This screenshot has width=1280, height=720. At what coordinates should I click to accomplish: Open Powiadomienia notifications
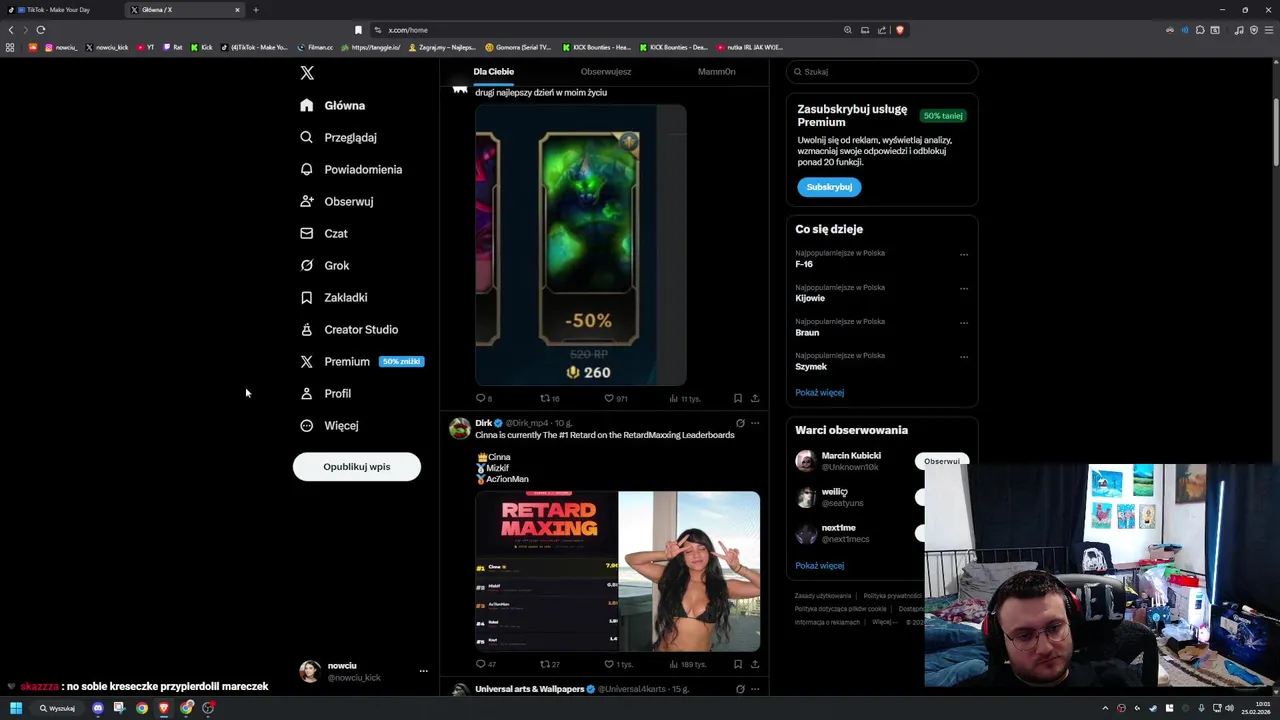[x=351, y=169]
